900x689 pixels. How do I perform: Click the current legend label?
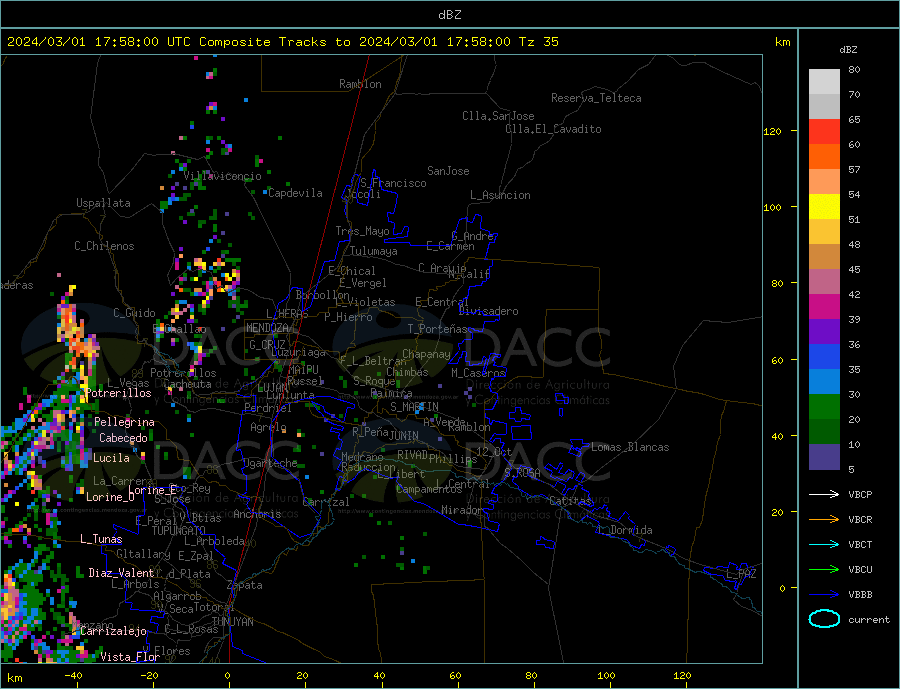869,620
